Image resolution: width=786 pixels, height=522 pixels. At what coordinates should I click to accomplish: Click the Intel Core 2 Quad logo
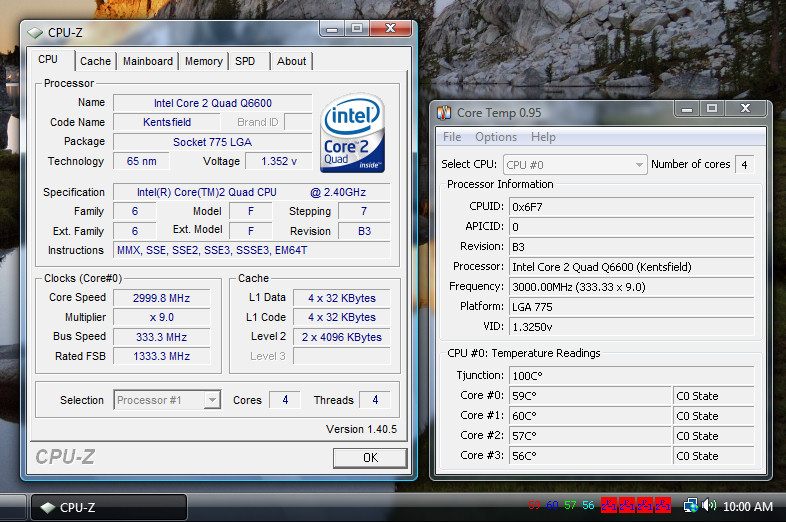click(352, 133)
